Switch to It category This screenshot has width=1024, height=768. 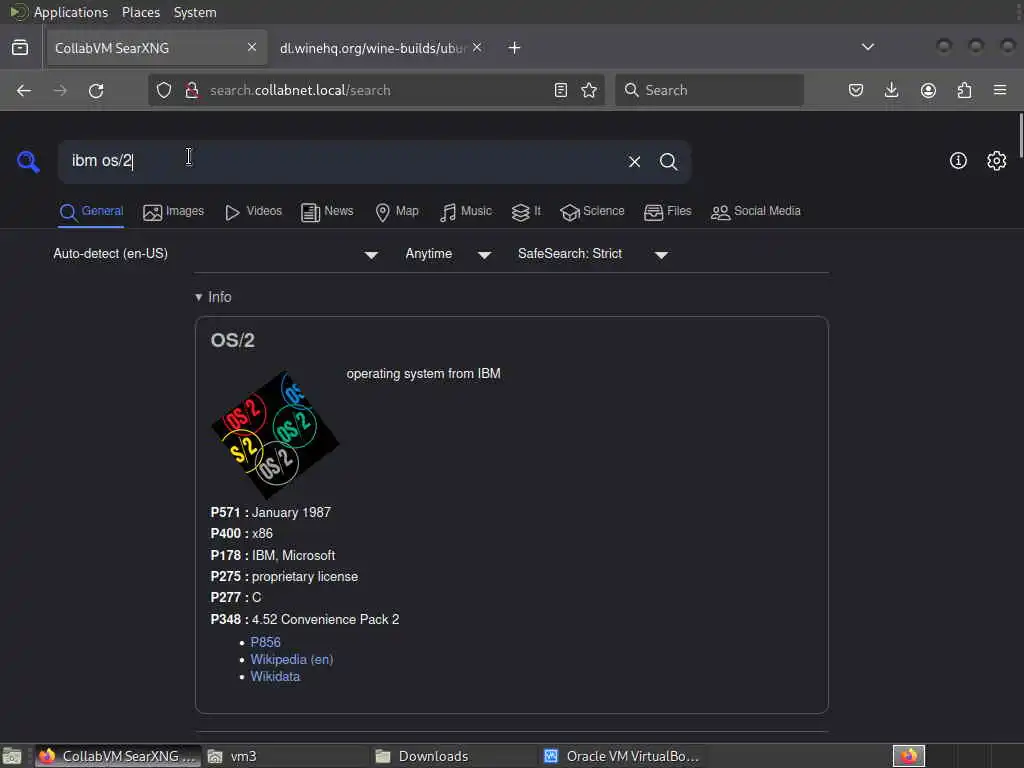526,212
